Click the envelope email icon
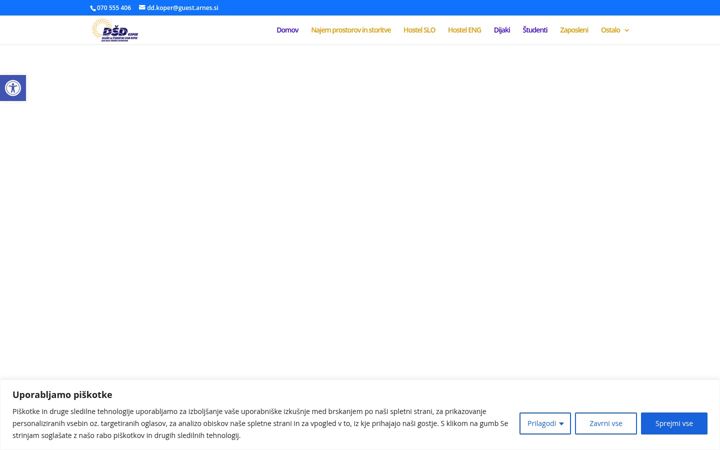Viewport: 720px width, 450px height. pyautogui.click(x=142, y=7)
